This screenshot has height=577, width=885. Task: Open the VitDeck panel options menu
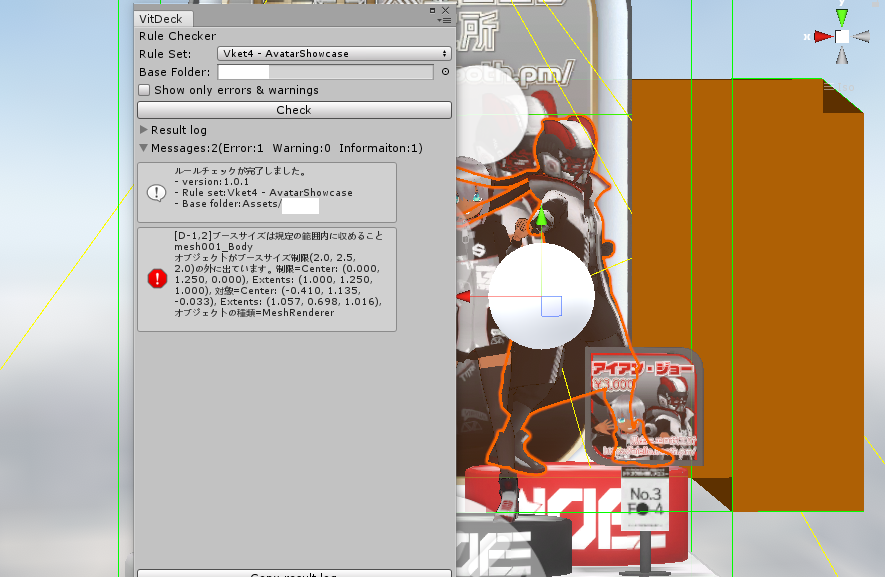pos(444,20)
